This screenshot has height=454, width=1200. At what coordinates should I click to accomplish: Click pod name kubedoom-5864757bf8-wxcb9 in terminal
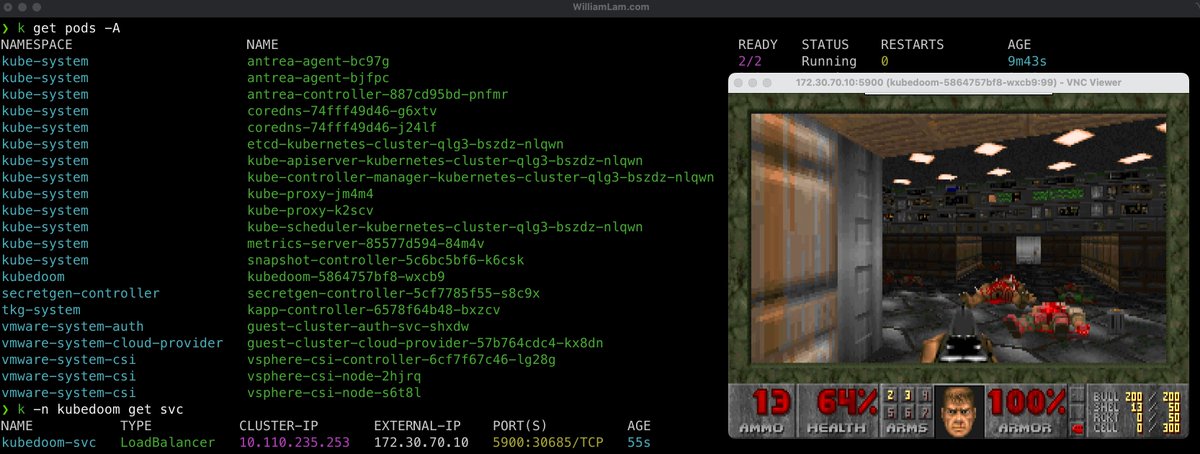pyautogui.click(x=345, y=276)
